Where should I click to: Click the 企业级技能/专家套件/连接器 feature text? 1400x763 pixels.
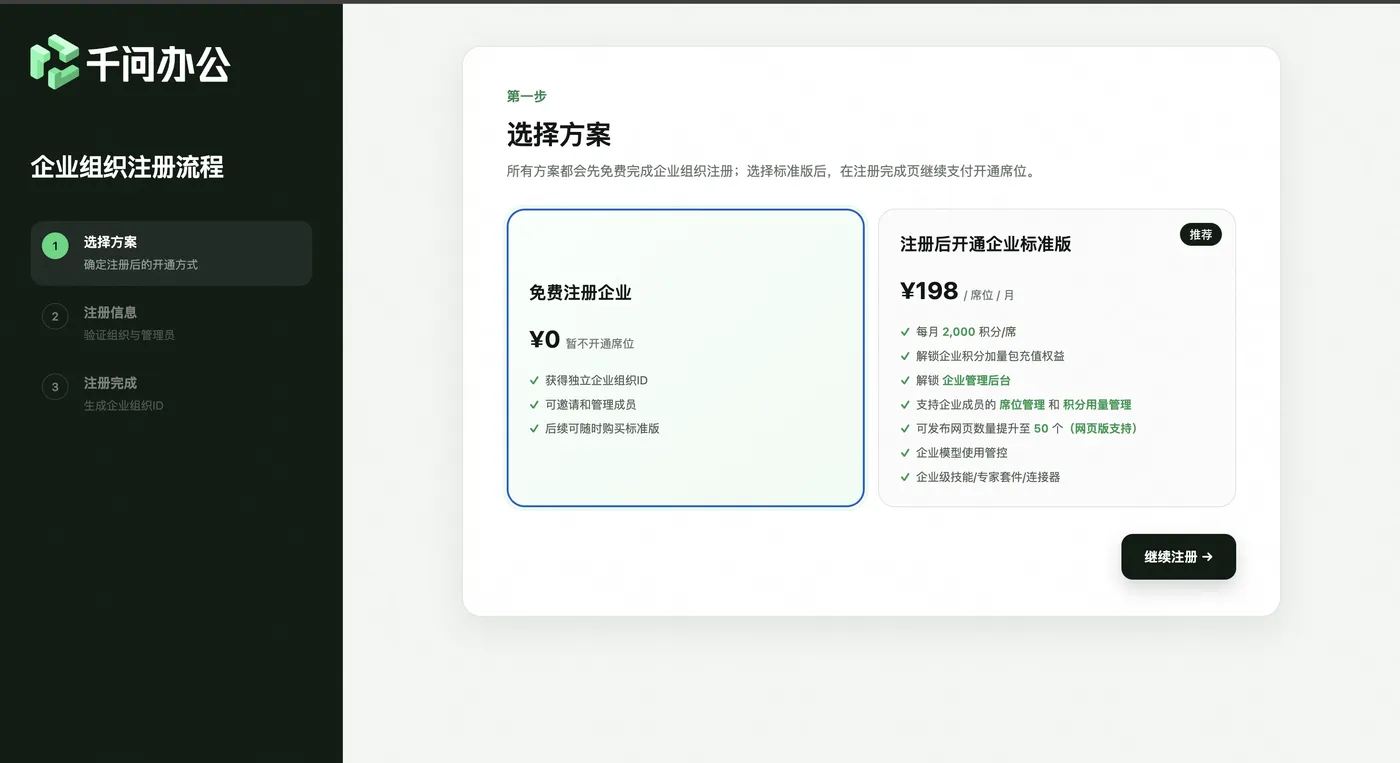(988, 477)
